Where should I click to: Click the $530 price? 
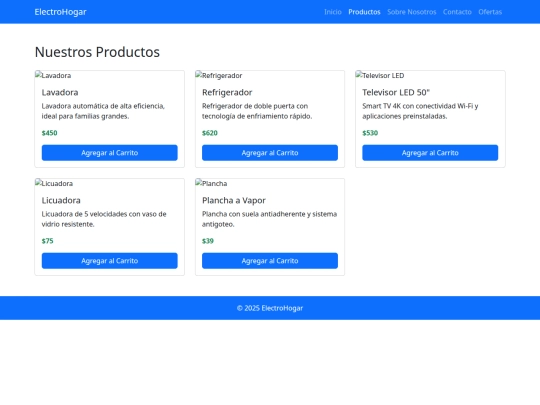tap(370, 133)
